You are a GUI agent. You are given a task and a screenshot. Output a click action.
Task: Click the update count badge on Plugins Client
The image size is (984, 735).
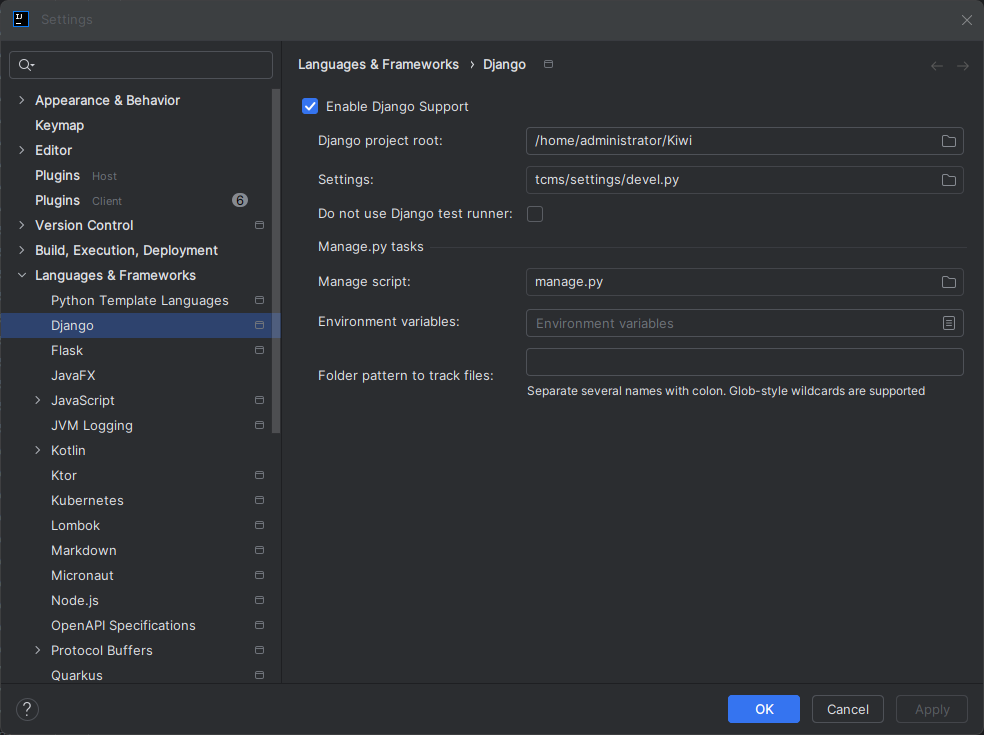click(x=240, y=200)
